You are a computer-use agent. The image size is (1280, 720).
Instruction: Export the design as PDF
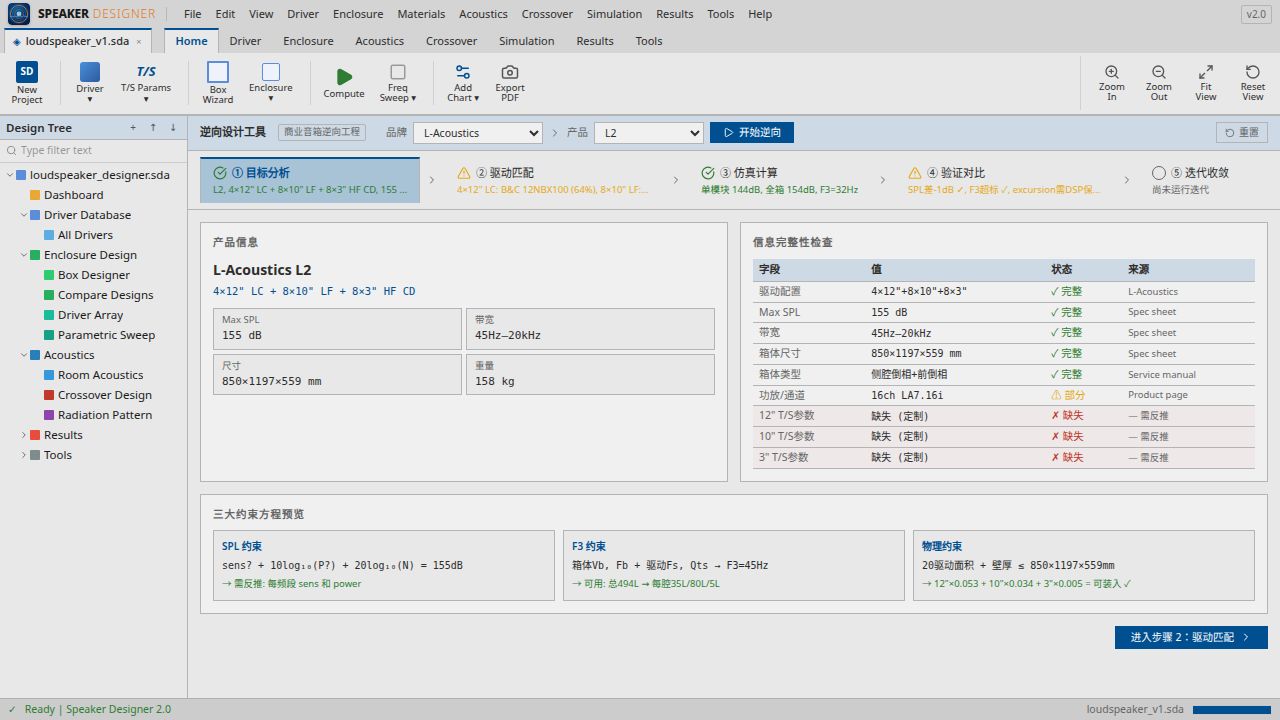point(510,82)
